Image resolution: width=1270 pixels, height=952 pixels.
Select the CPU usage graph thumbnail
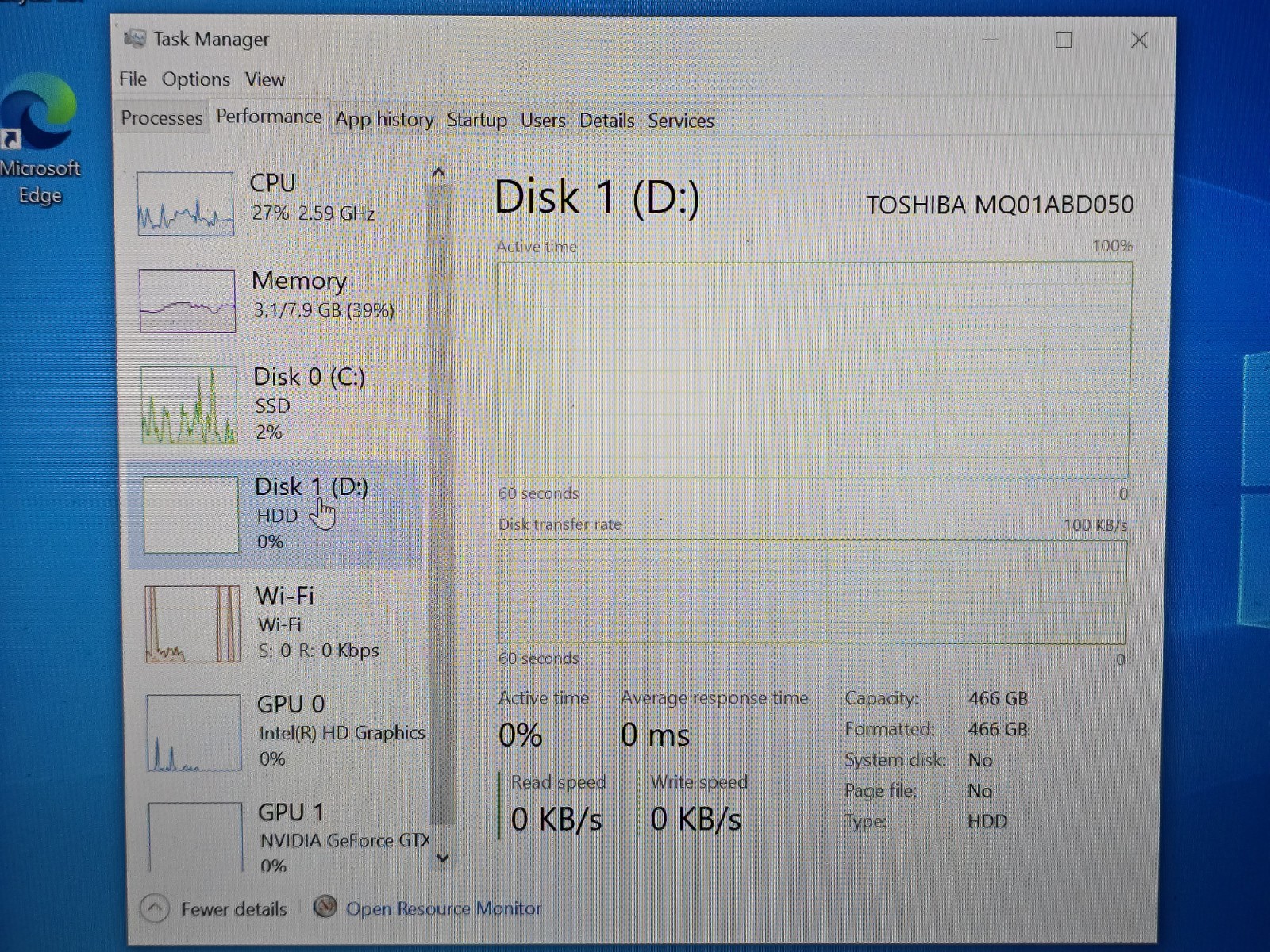[186, 204]
